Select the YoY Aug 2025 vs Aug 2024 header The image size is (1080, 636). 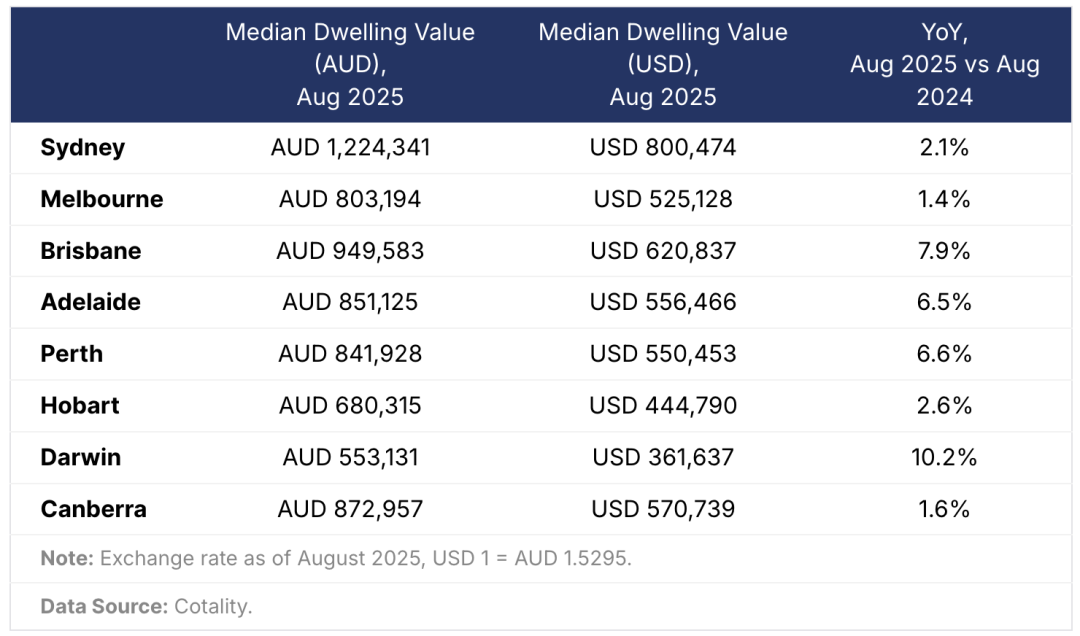(x=945, y=64)
